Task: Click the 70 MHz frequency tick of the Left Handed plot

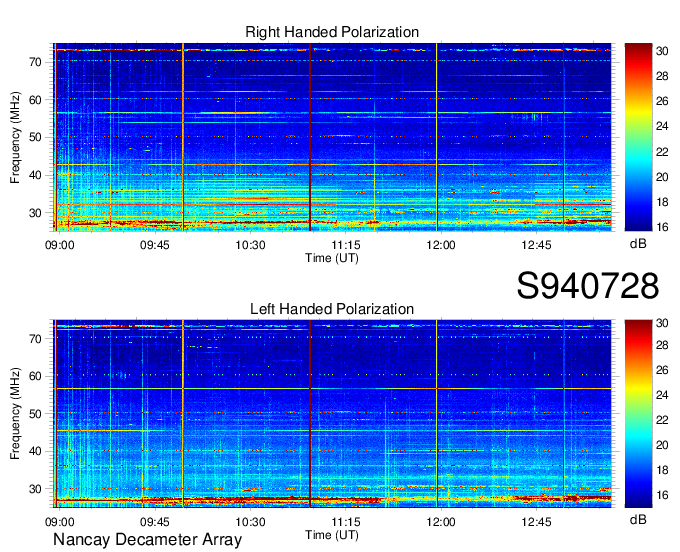Action: (x=35, y=339)
